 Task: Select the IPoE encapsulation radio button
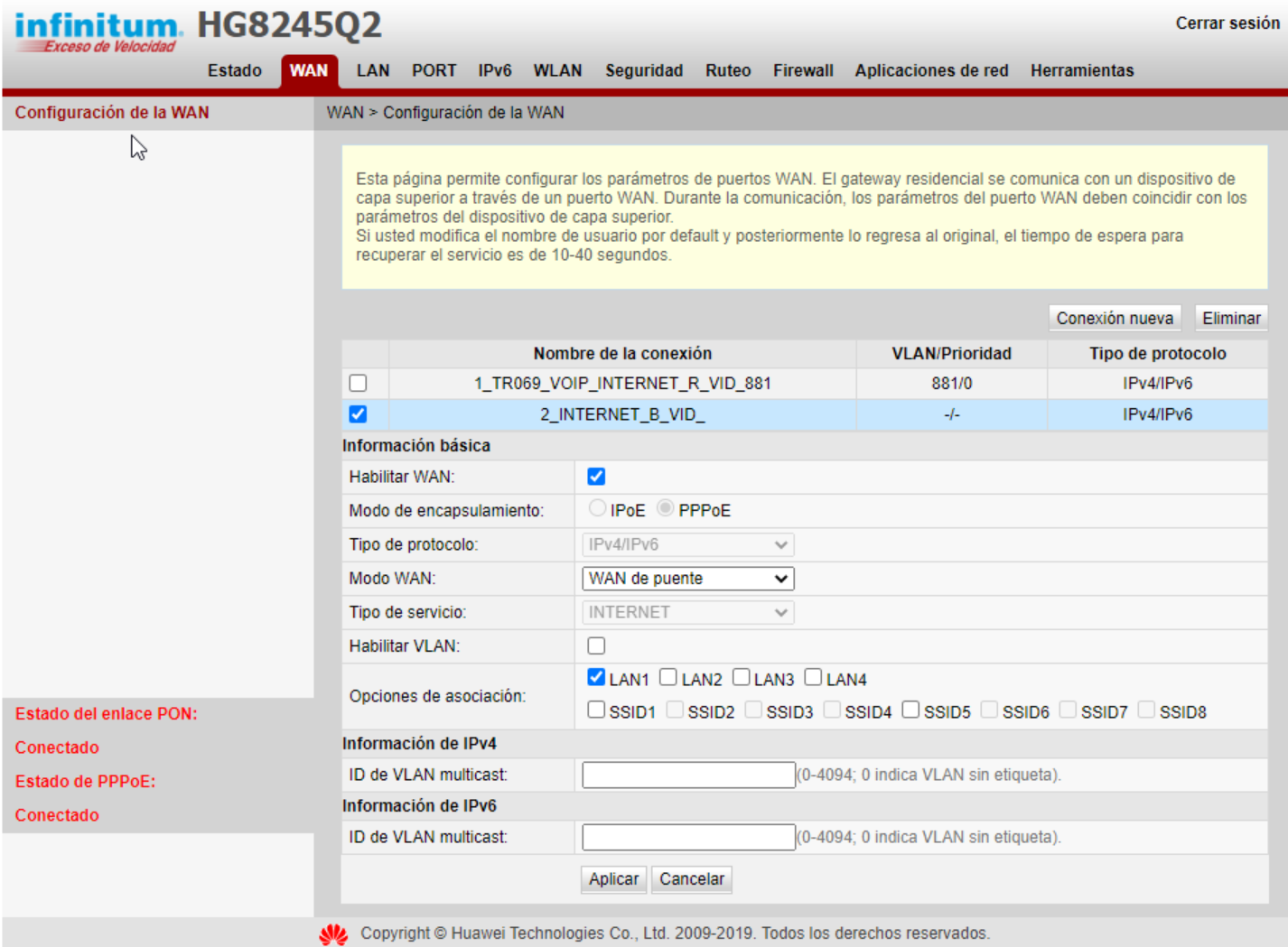tap(597, 509)
